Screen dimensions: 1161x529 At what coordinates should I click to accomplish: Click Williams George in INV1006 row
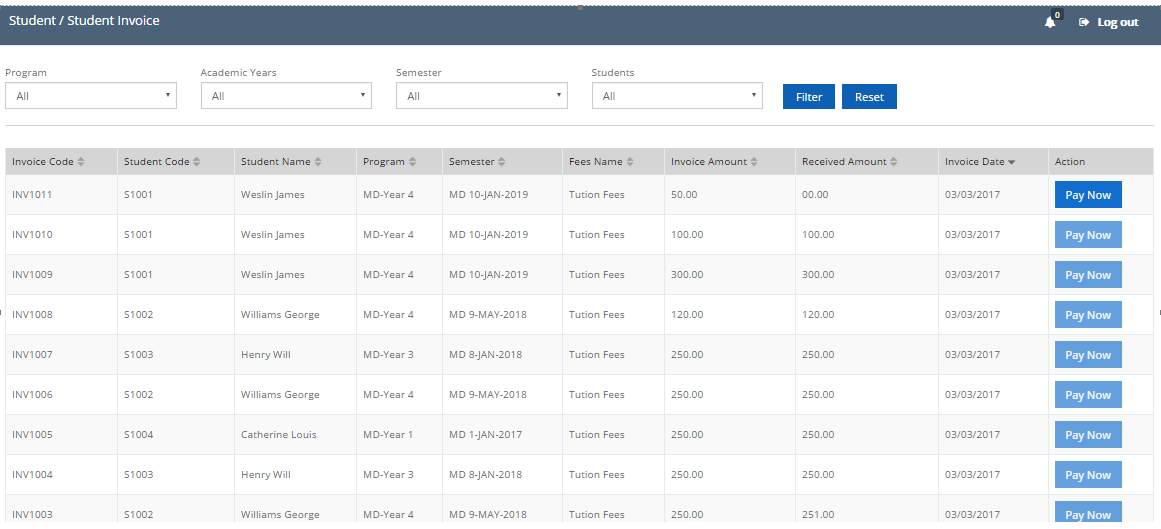coord(280,395)
